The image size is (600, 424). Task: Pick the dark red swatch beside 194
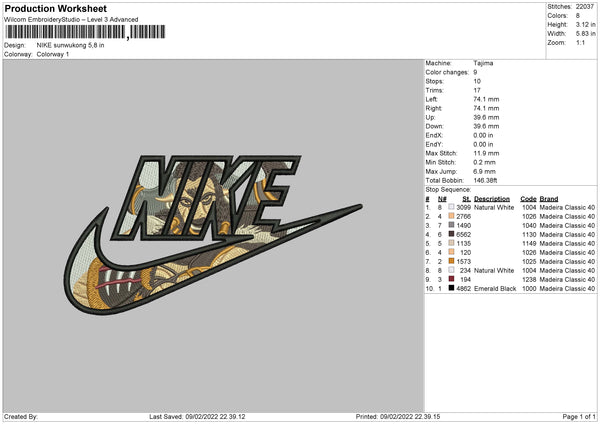tap(451, 279)
